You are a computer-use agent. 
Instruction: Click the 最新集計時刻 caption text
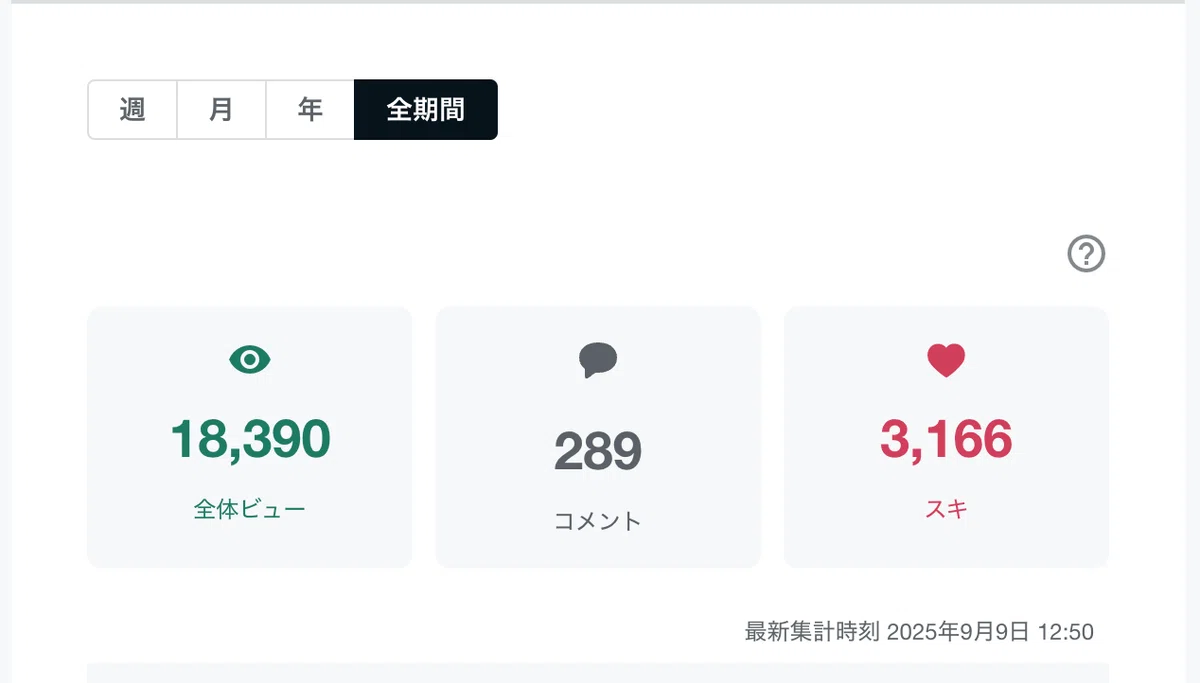(812, 632)
